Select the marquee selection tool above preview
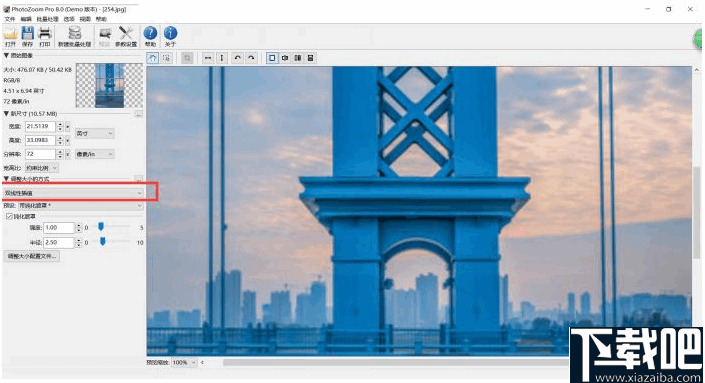This screenshot has width=705, height=383. point(166,58)
